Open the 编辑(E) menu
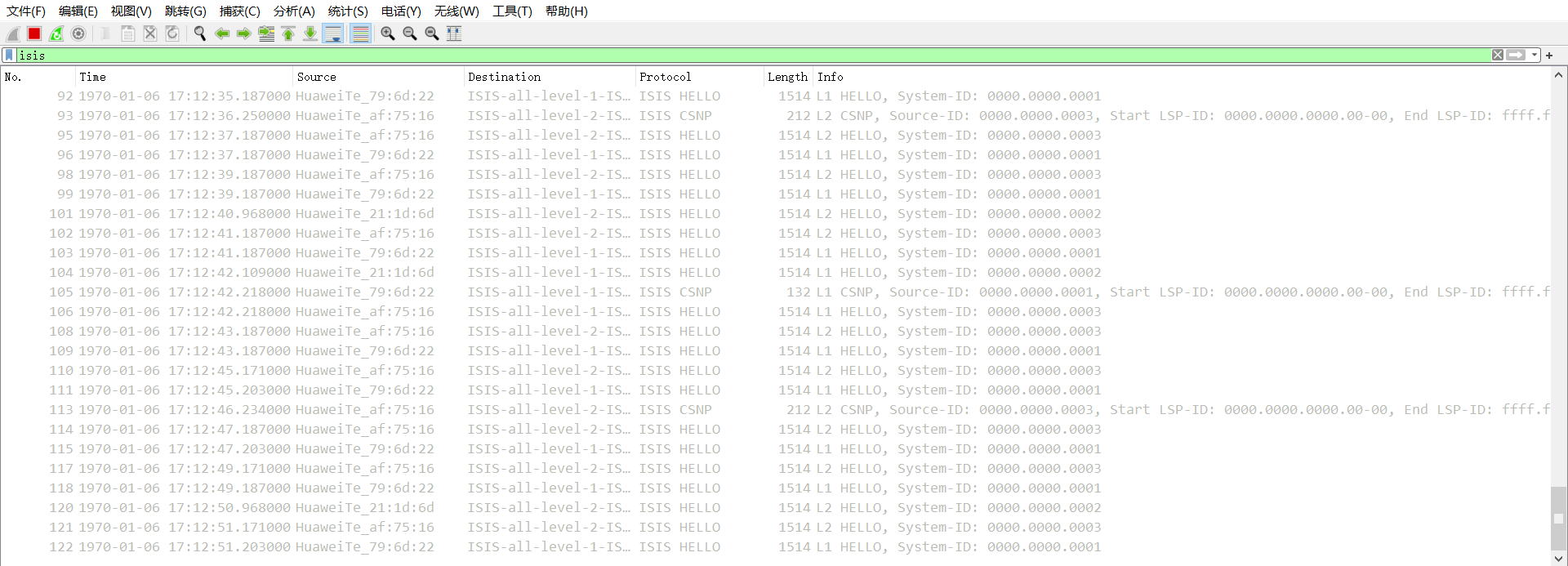Viewport: 1568px width, 566px height. (78, 11)
